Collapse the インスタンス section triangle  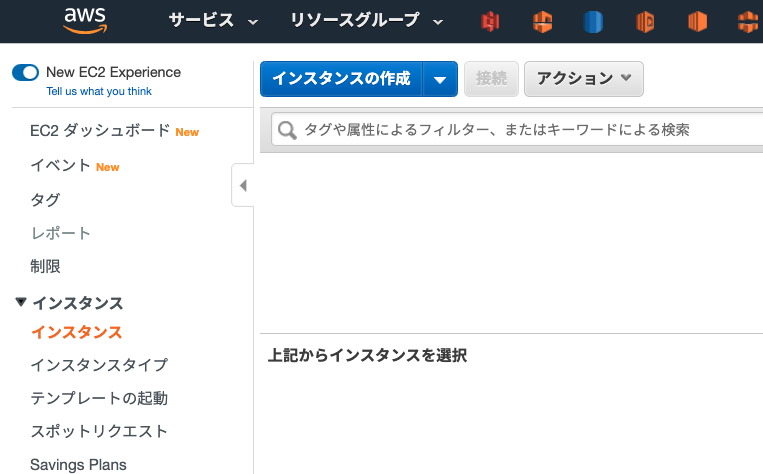pyautogui.click(x=20, y=302)
